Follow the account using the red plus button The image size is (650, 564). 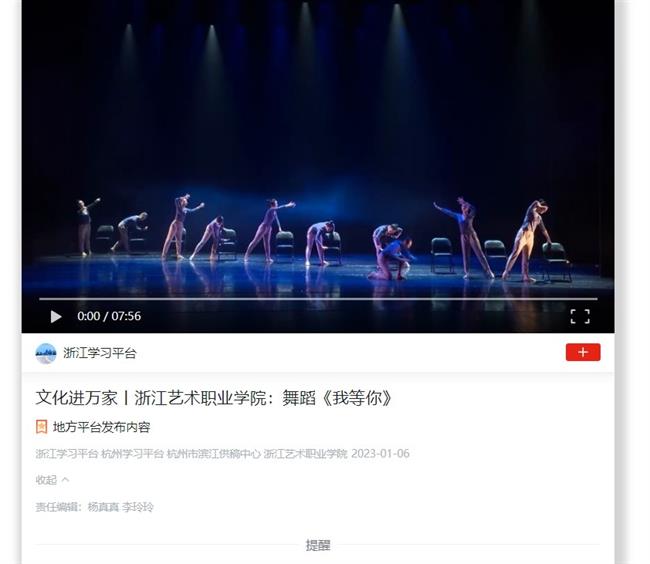coord(583,352)
